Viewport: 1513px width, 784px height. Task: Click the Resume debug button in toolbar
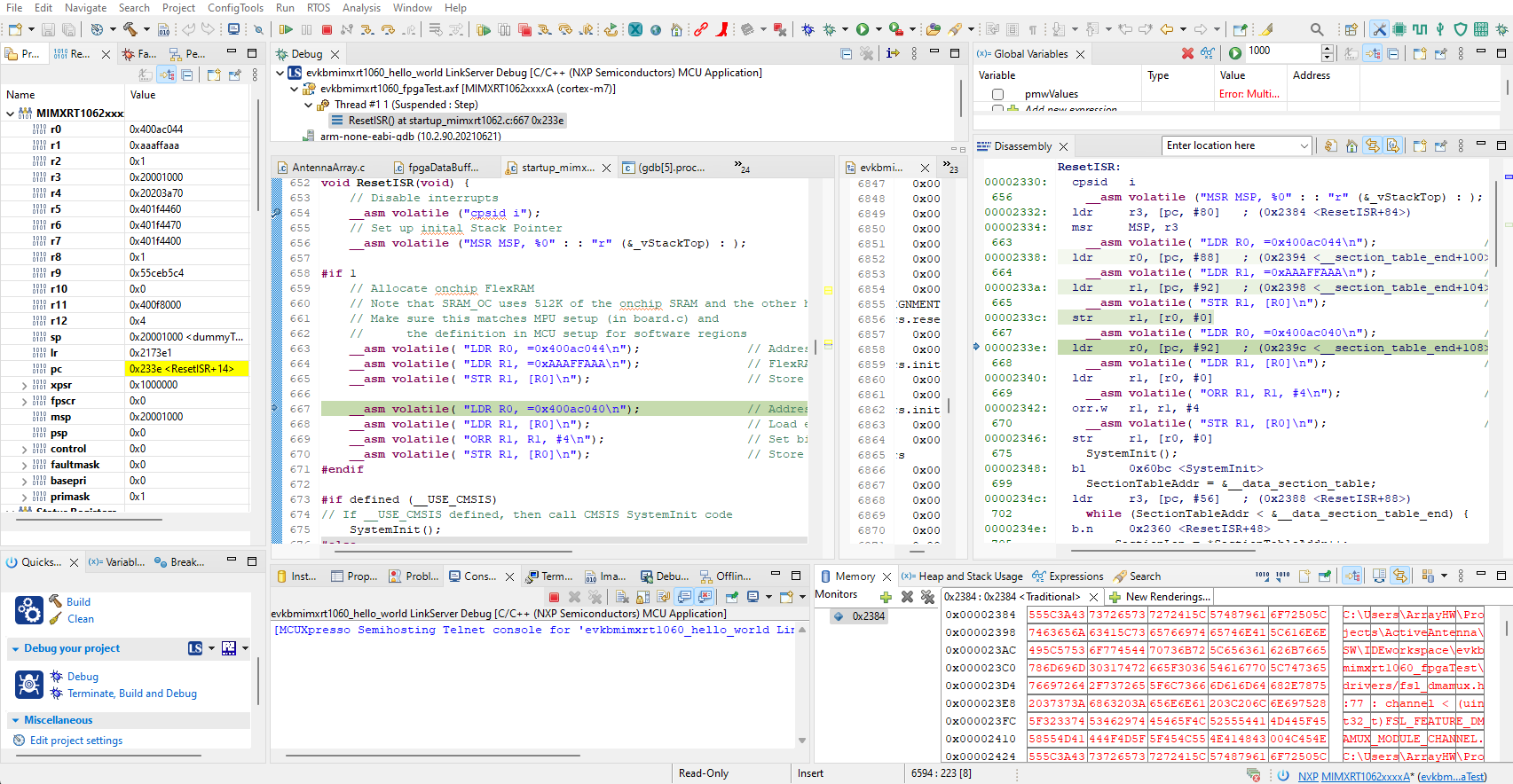pyautogui.click(x=286, y=29)
